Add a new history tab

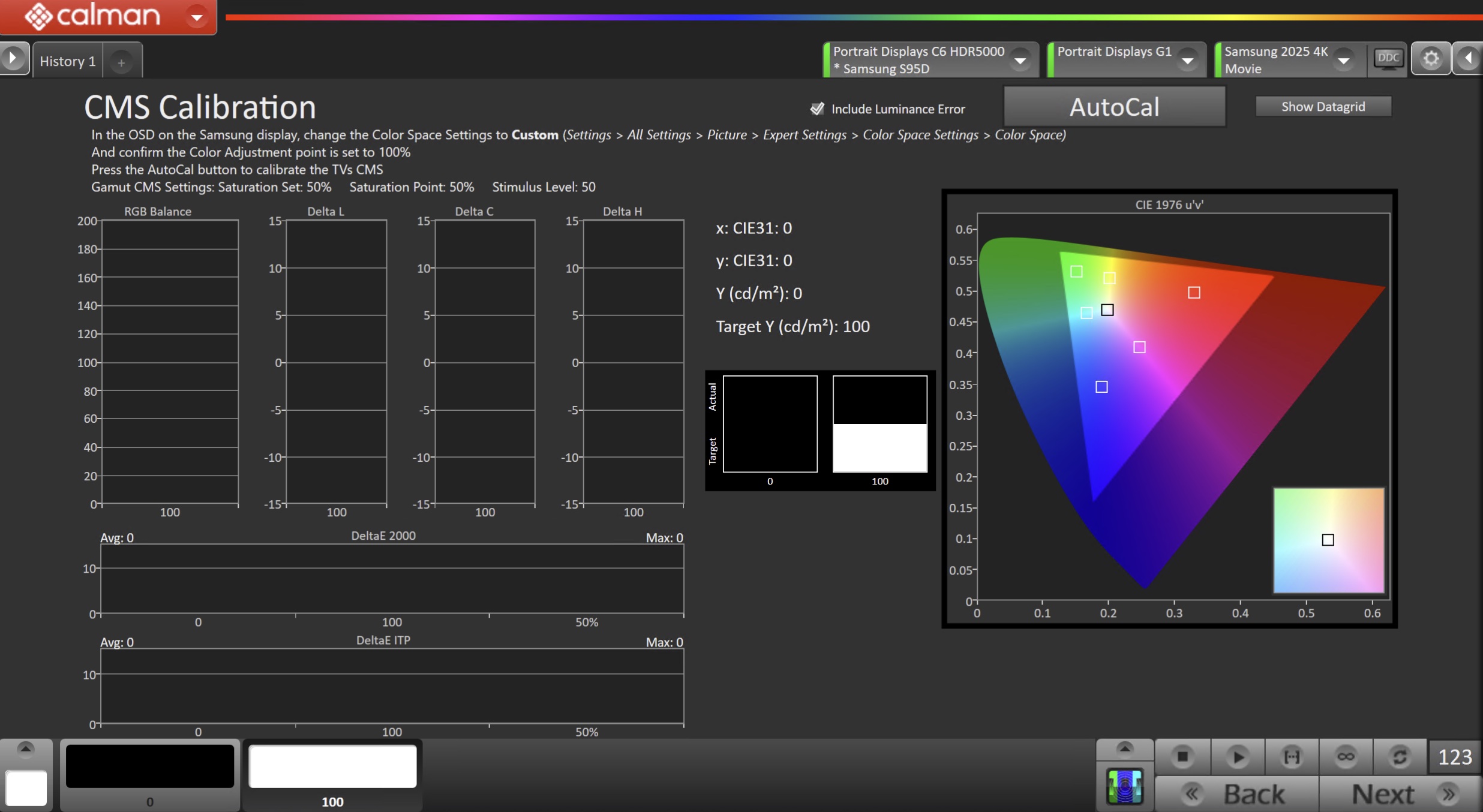pos(121,62)
